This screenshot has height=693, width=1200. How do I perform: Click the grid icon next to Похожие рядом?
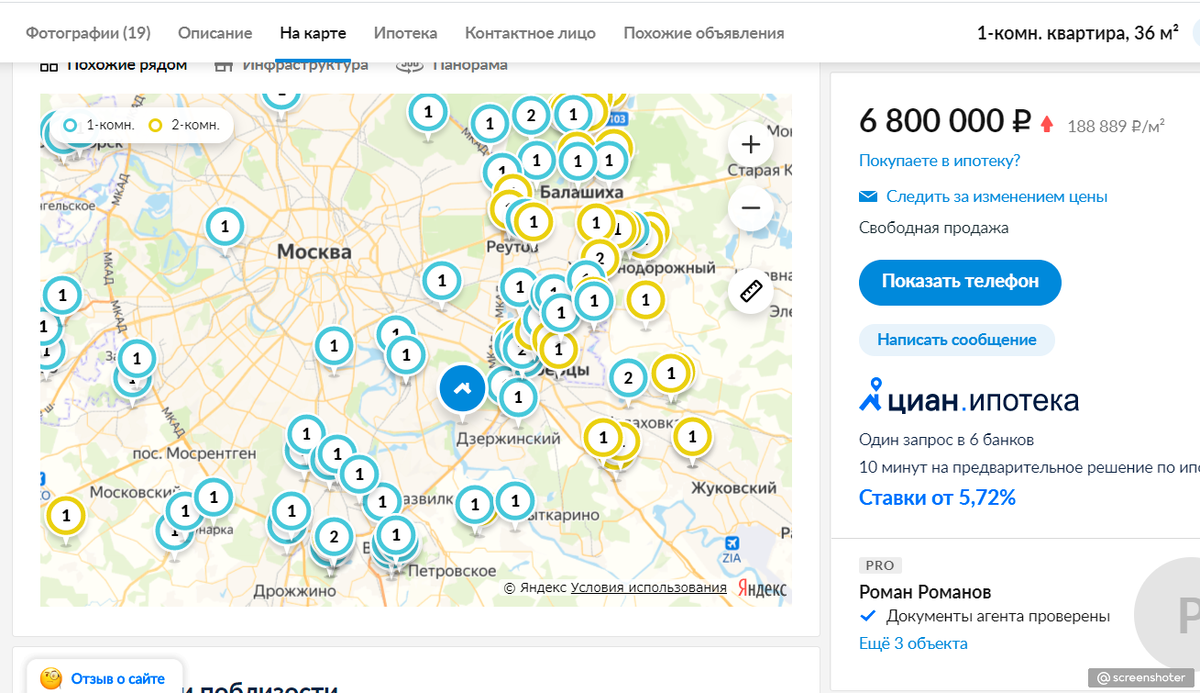tap(48, 63)
